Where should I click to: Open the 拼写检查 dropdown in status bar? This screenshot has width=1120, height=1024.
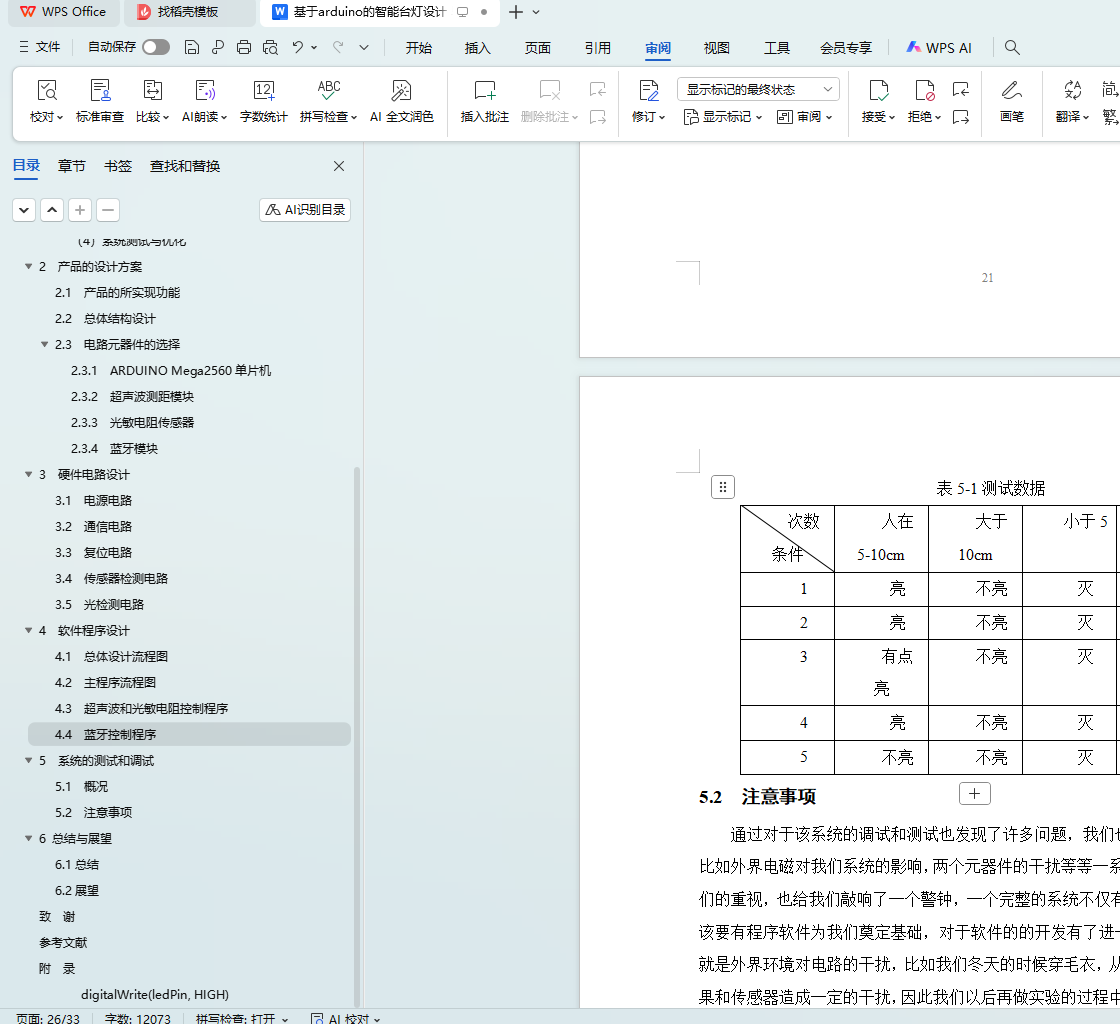242,1018
